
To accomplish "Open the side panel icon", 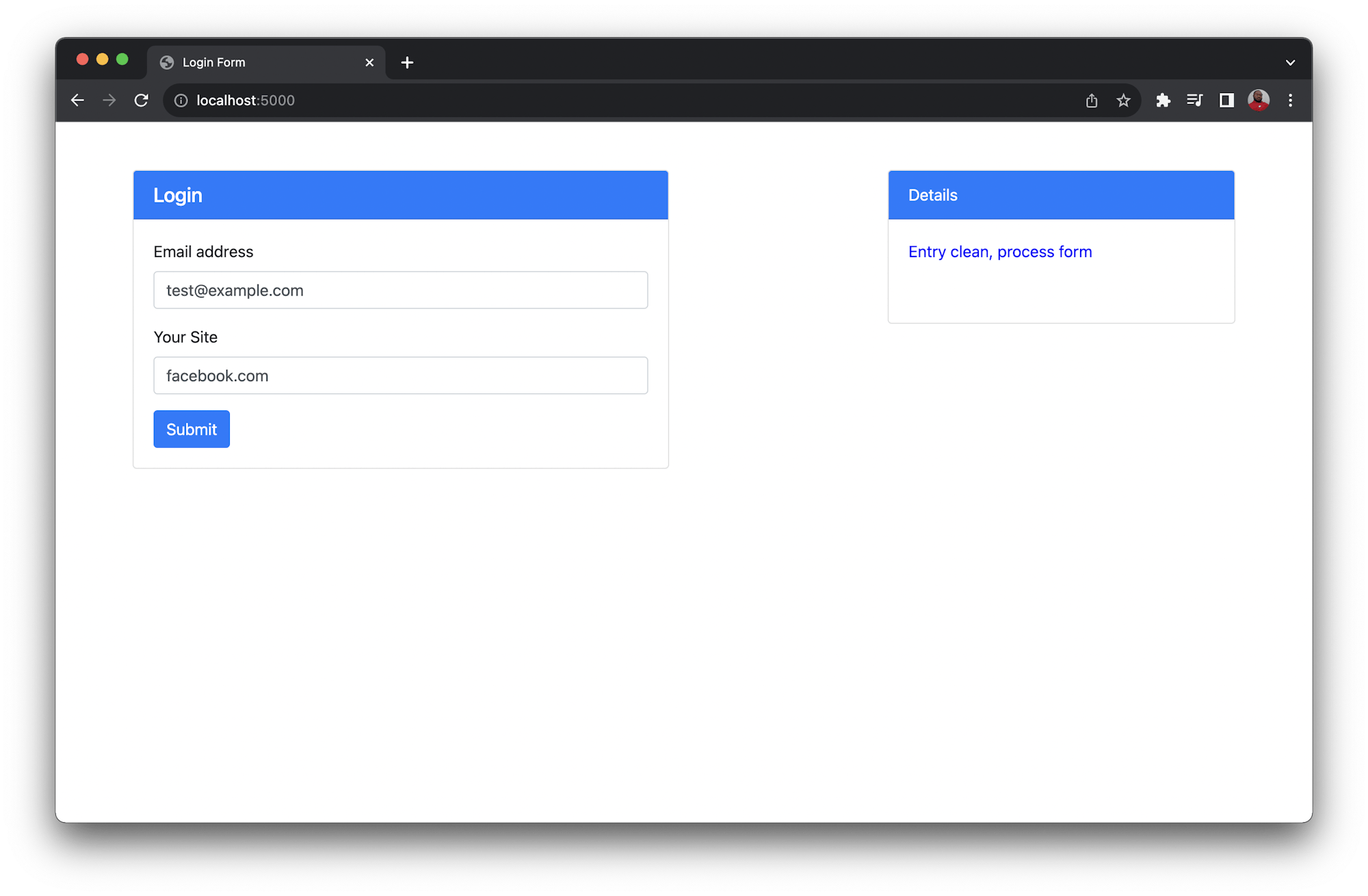I will pyautogui.click(x=1226, y=100).
